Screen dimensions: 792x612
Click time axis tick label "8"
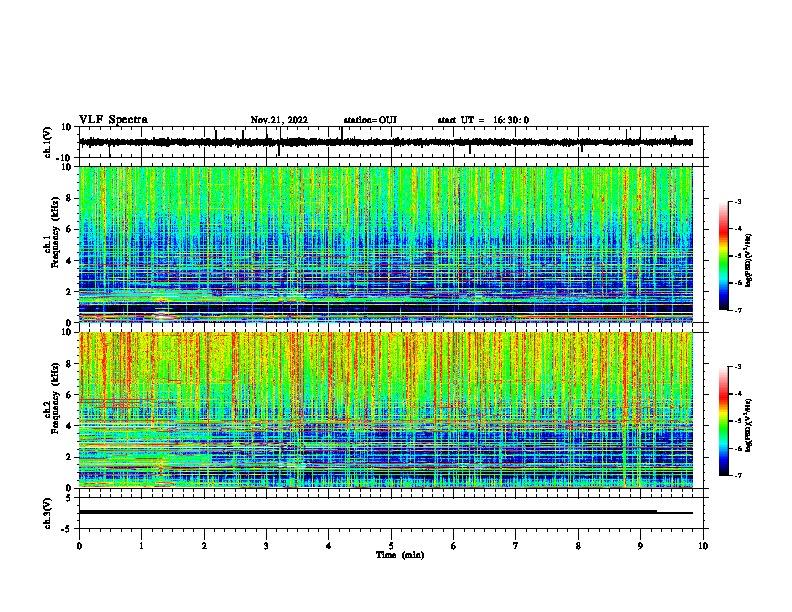click(578, 546)
